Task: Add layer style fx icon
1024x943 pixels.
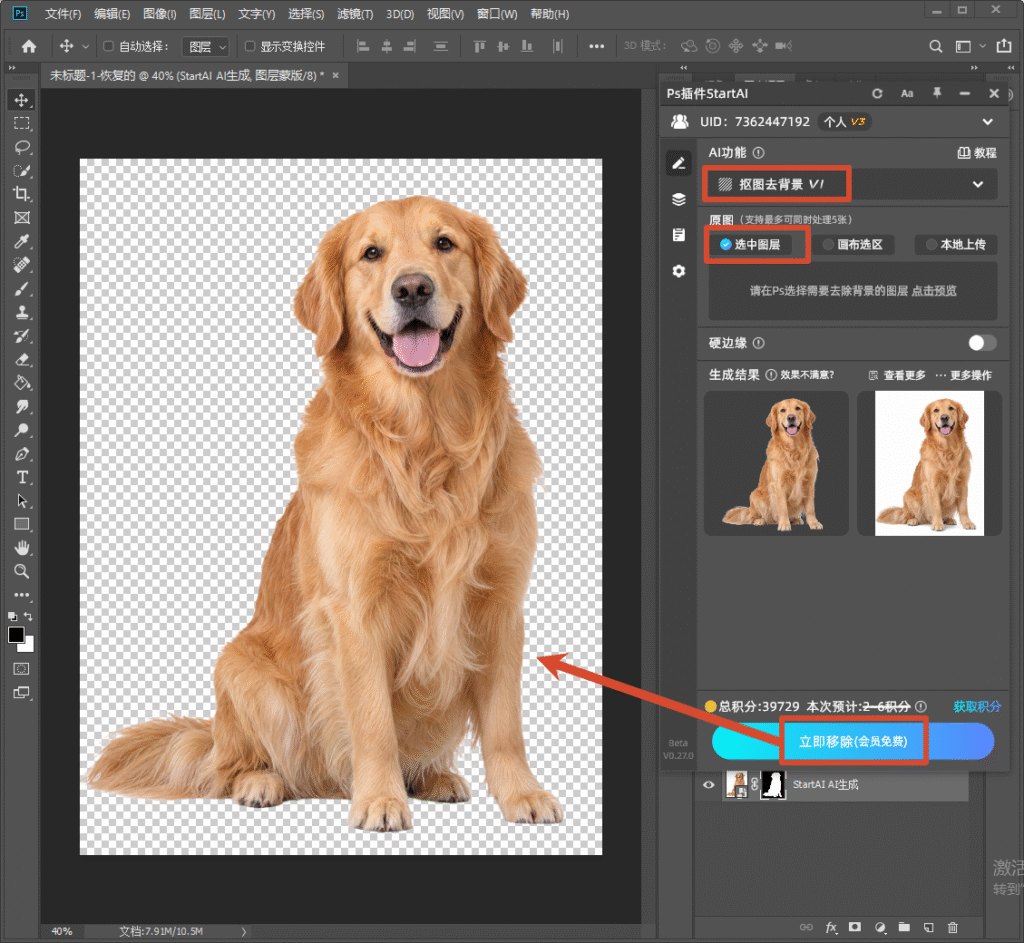Action: (831, 927)
